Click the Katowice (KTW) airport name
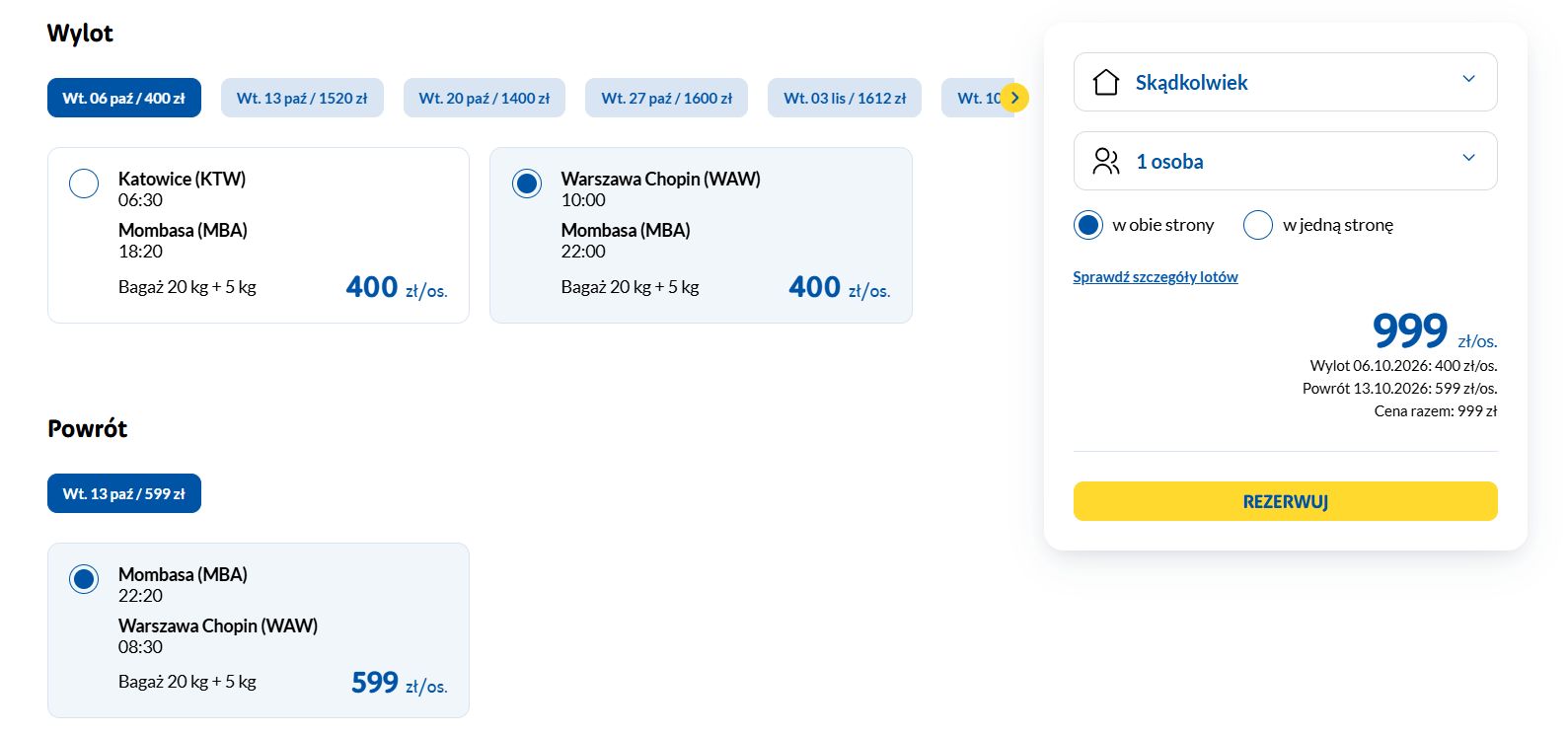Viewport: 1568px width, 735px height. click(x=182, y=179)
